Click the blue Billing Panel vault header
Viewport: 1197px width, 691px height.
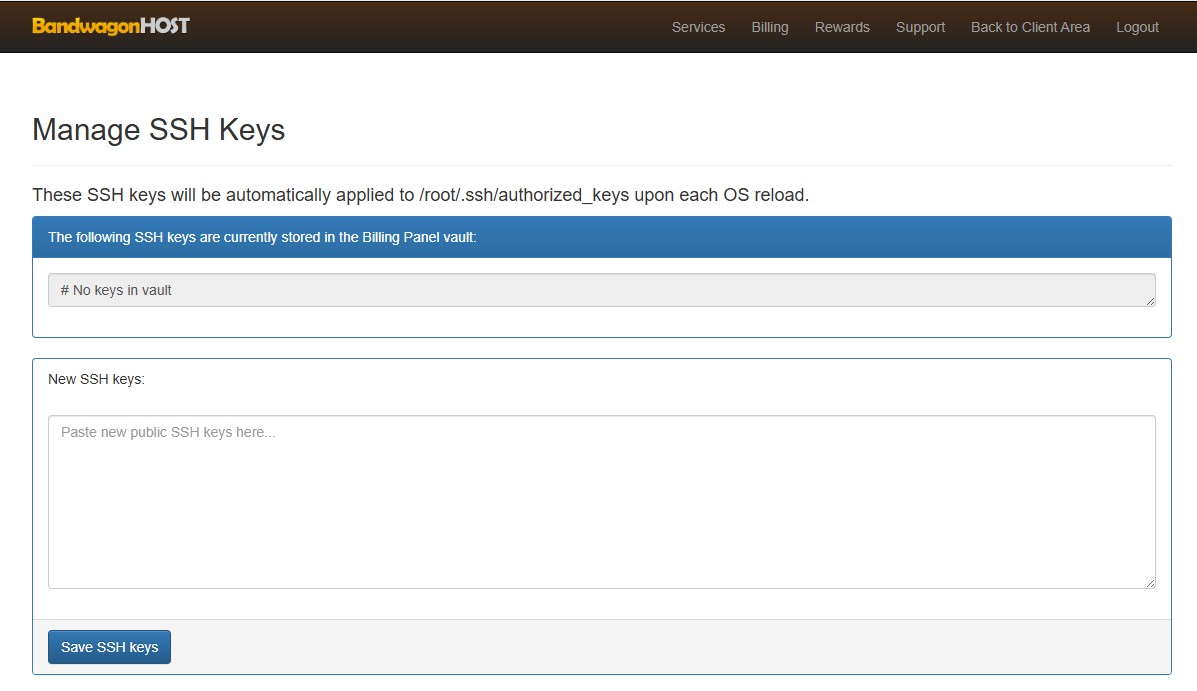click(600, 237)
